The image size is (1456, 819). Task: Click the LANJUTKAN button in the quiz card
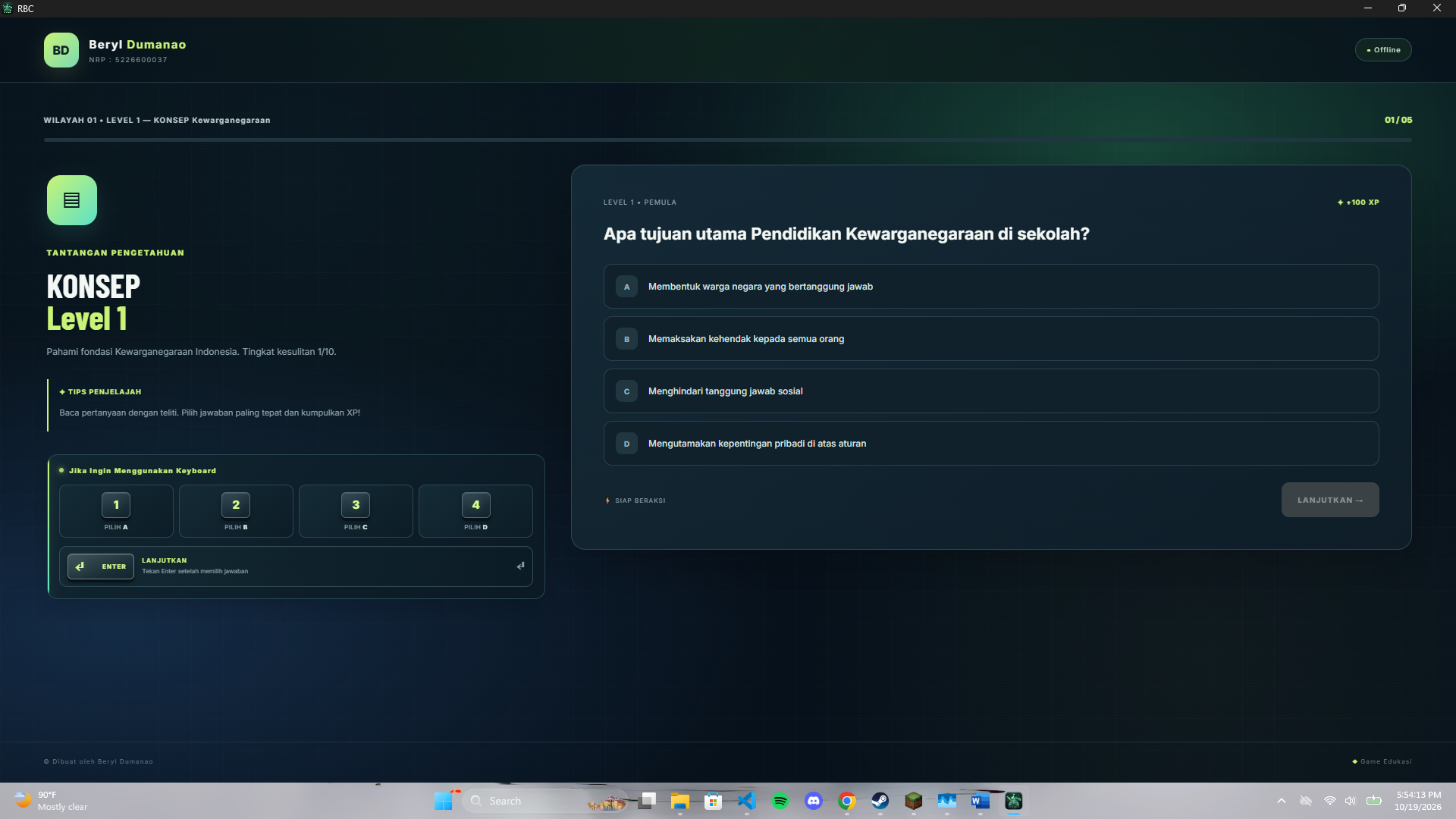(1330, 500)
